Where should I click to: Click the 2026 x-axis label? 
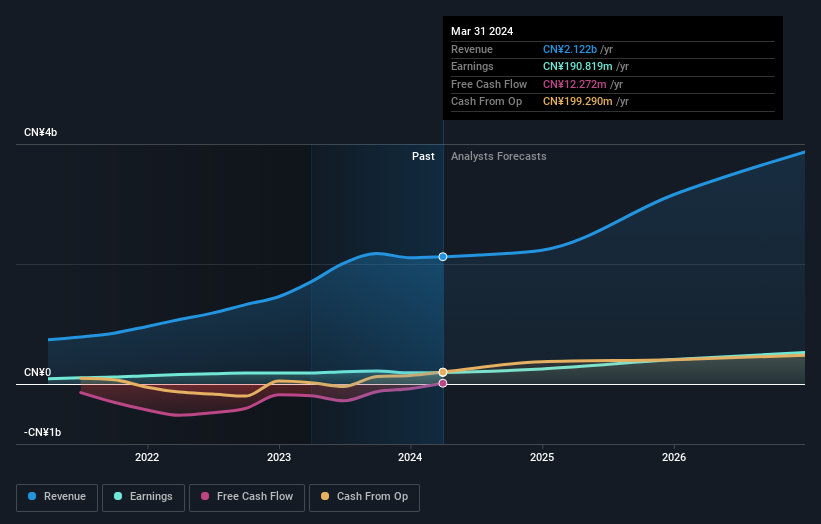[674, 457]
